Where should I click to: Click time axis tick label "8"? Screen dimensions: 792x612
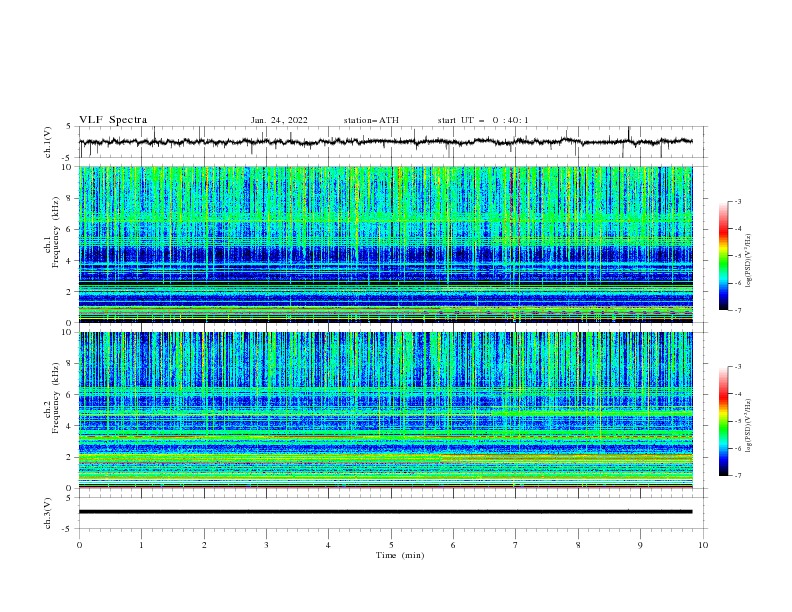(x=578, y=545)
